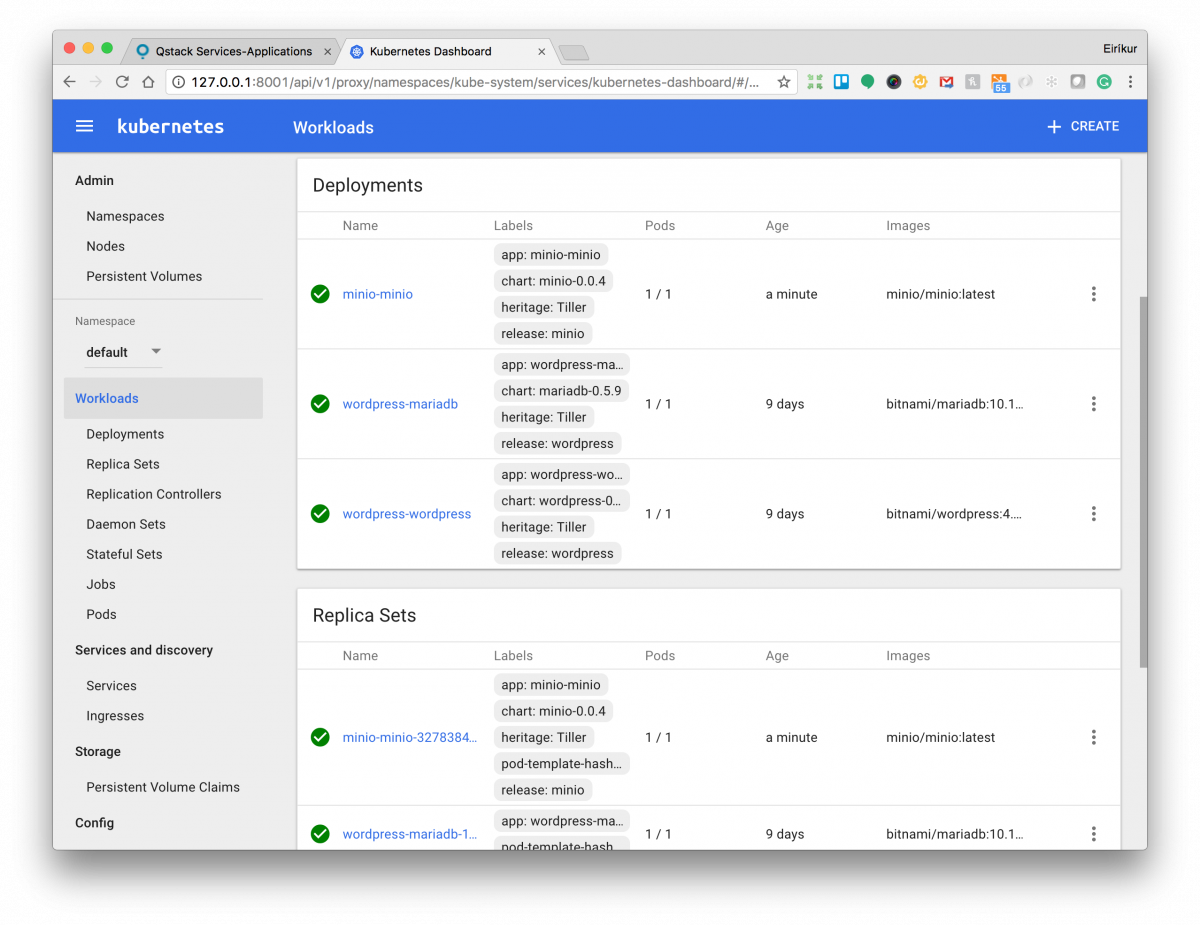Open Jobs in sidebar
The image size is (1200, 925).
101,584
